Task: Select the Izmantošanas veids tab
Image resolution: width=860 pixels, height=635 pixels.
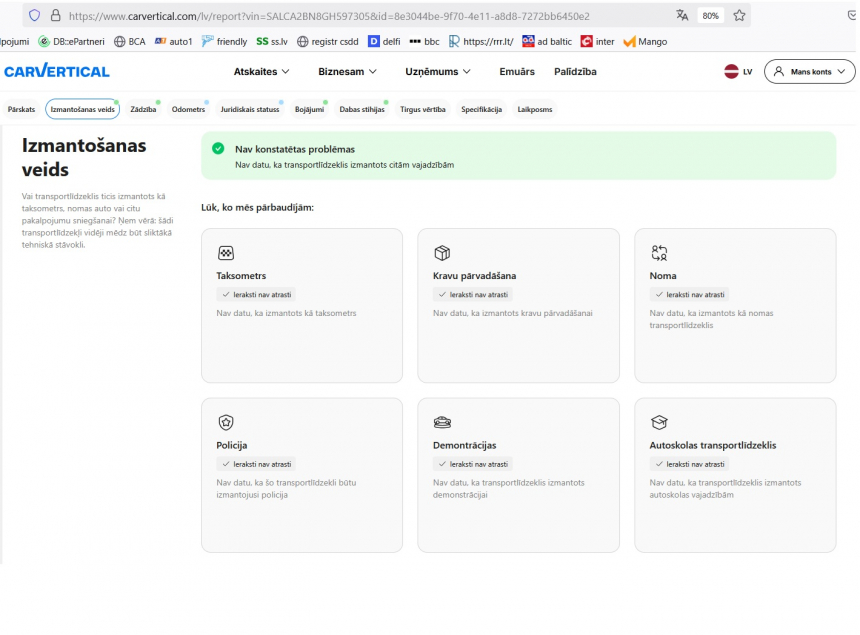Action: coord(83,109)
